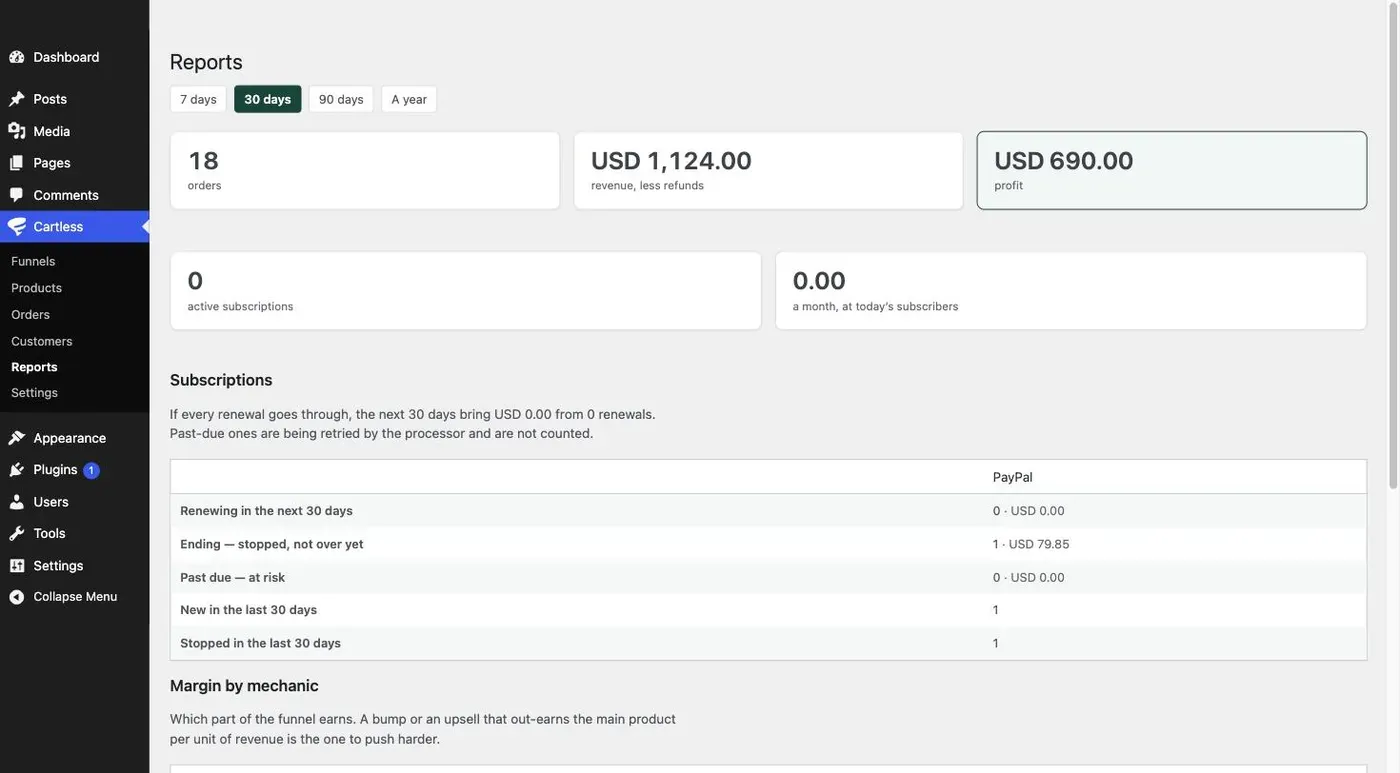Click the Cartless plugin icon
Screen dimensions: 1400x773
pos(17,227)
